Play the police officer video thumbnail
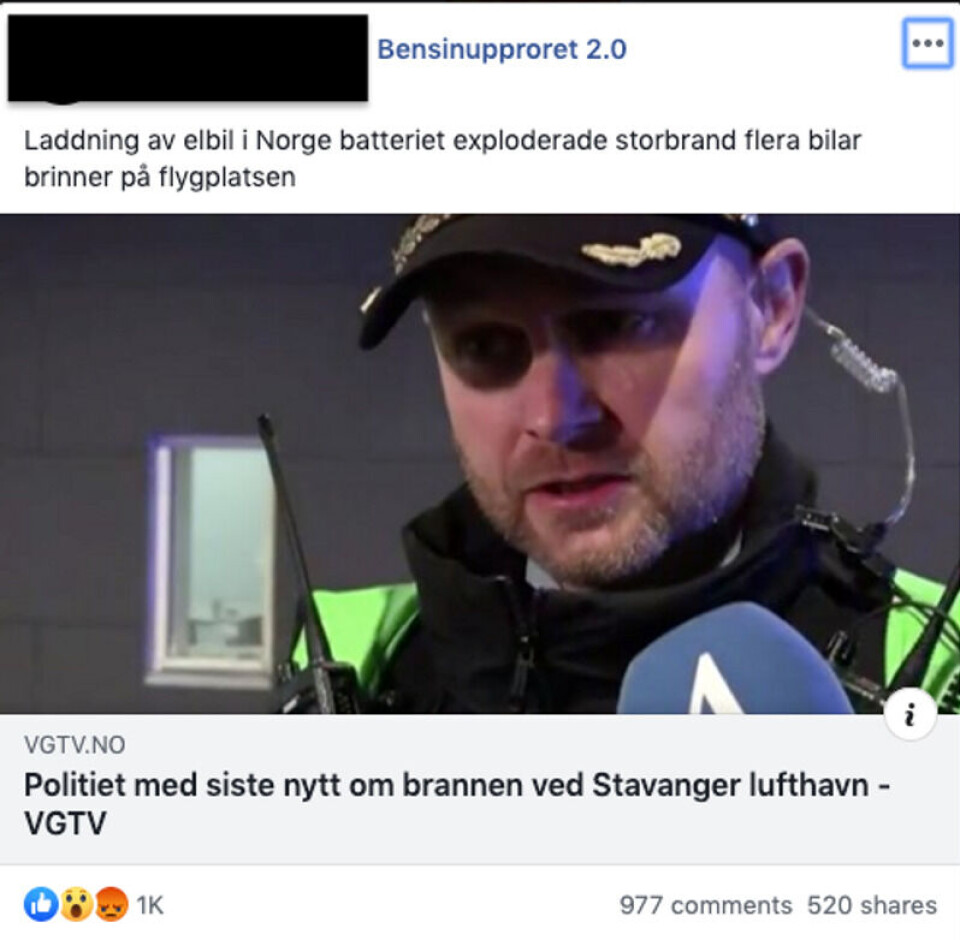Screen dimensions: 960x940 pos(480,464)
